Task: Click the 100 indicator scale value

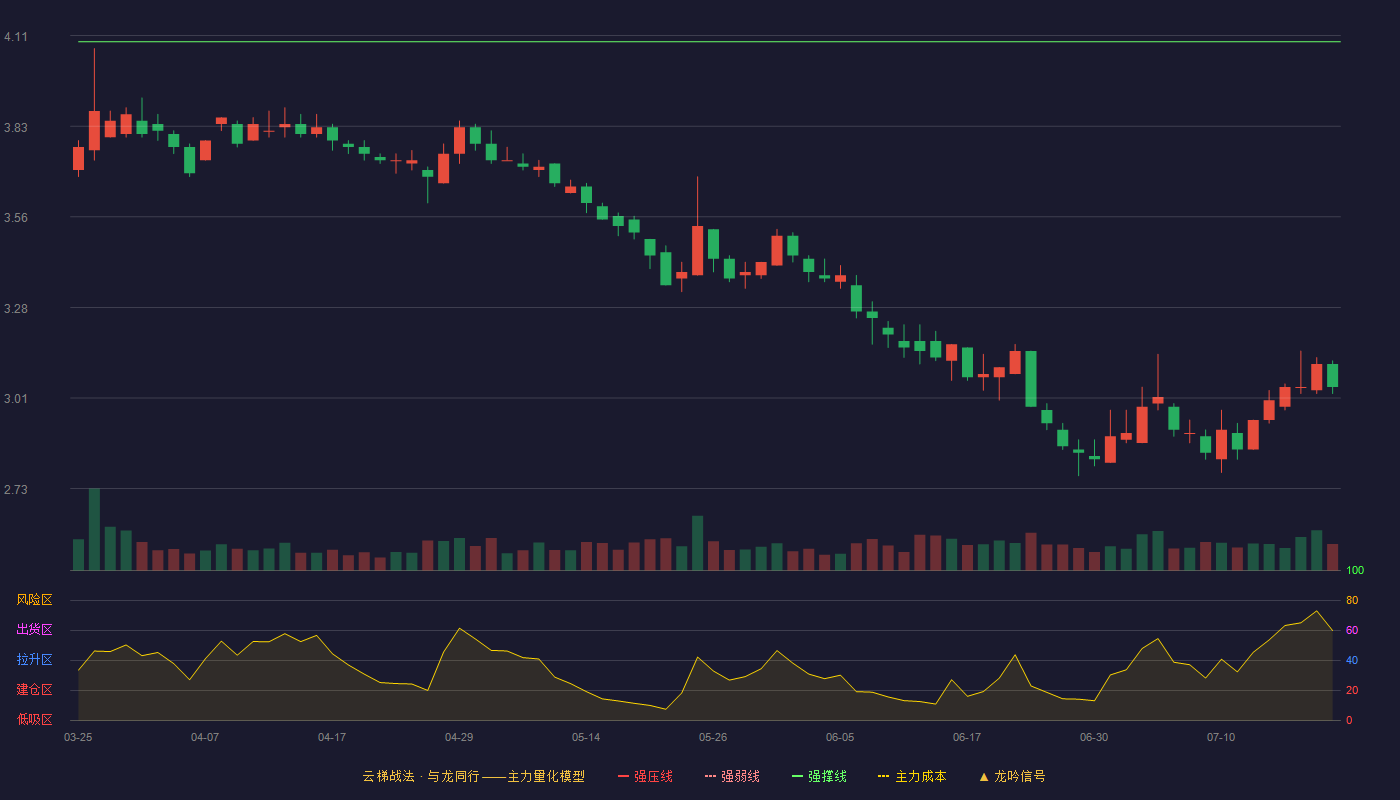Action: tap(1355, 570)
